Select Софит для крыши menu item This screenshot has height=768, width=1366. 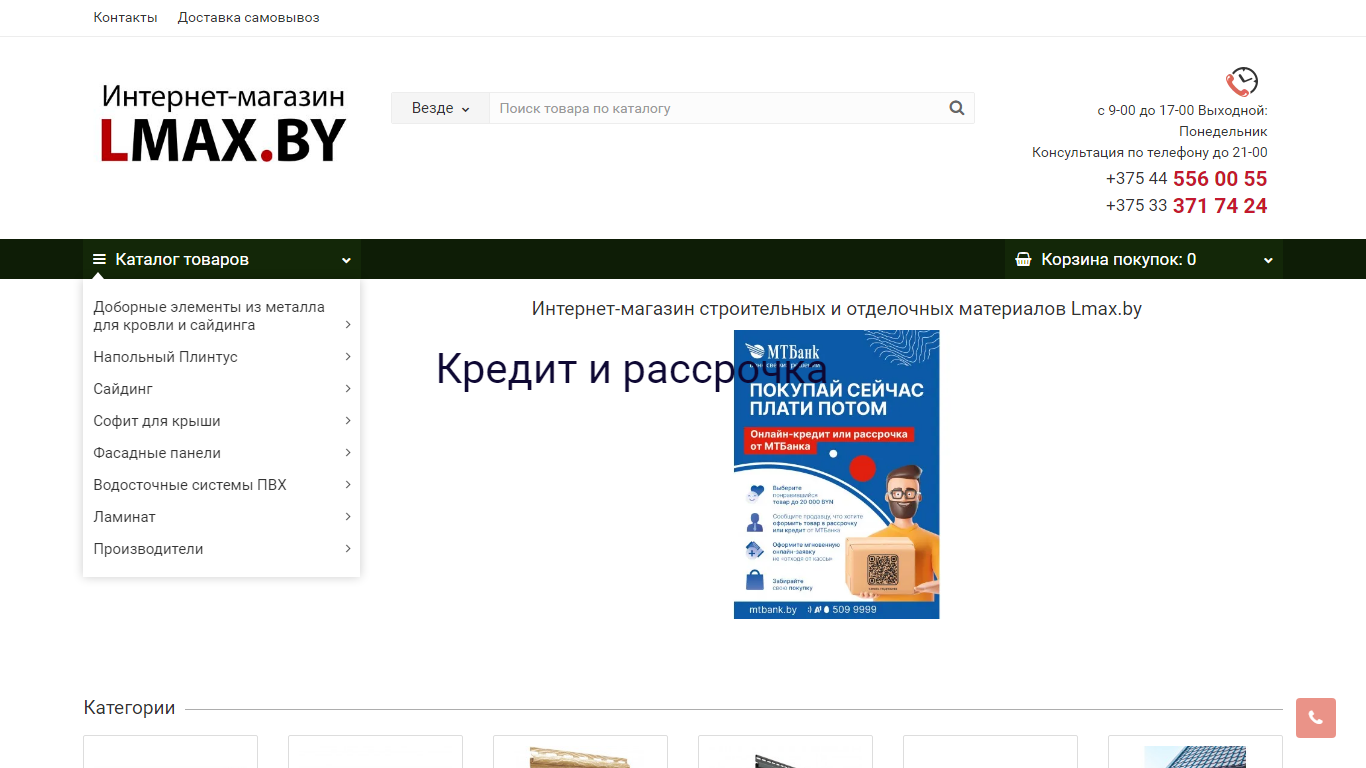(157, 421)
